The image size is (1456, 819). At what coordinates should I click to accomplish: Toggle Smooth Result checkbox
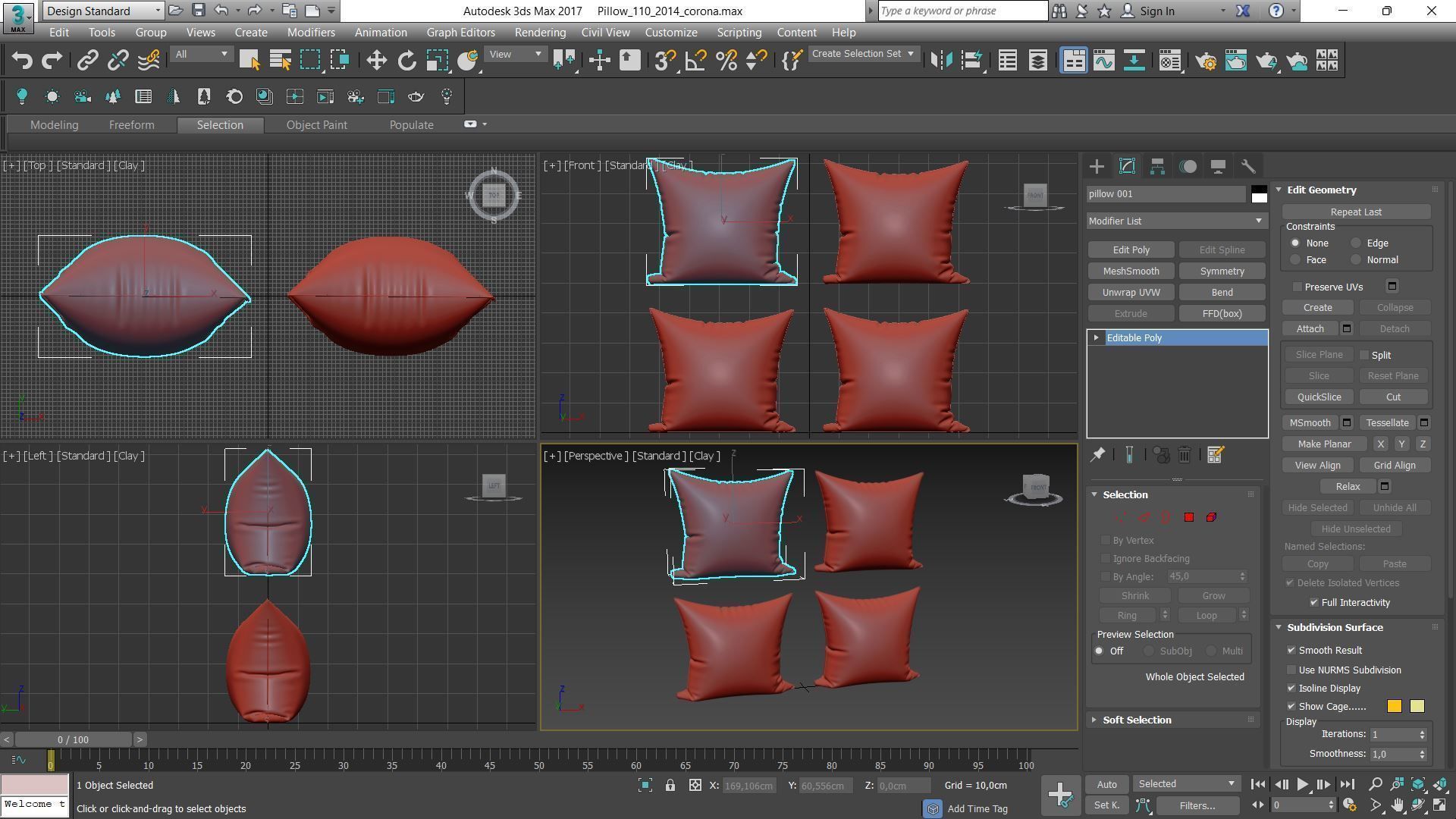[1291, 651]
